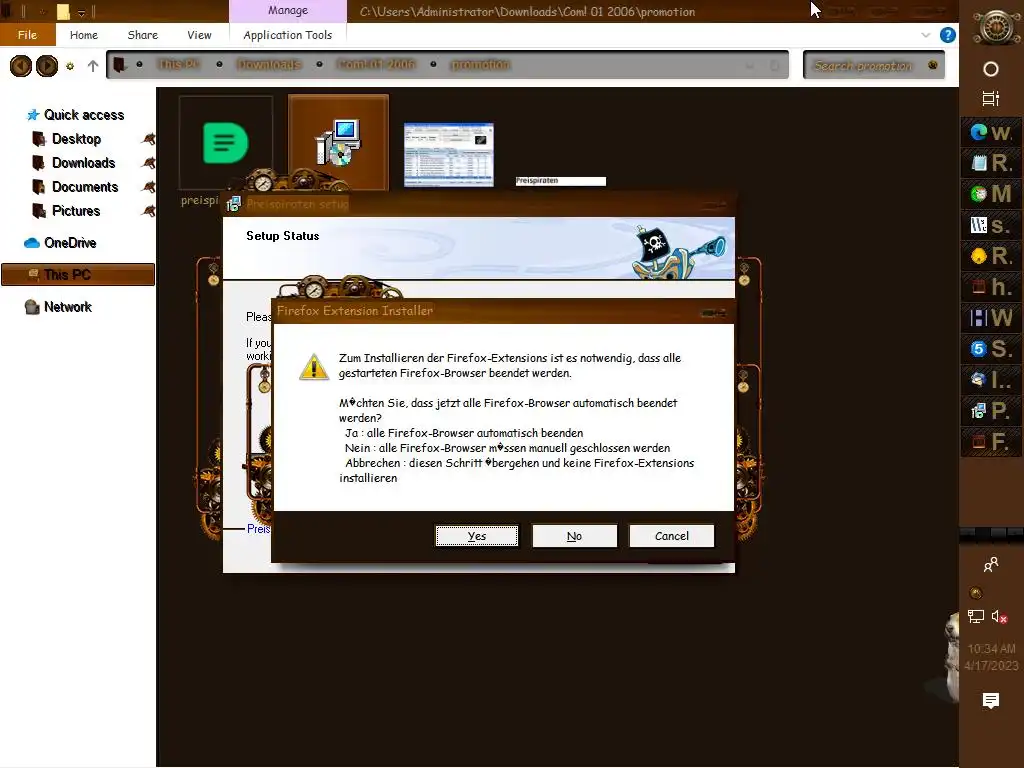This screenshot has width=1024, height=768.
Task: Open File Explorer help icon
Action: pyautogui.click(x=948, y=35)
